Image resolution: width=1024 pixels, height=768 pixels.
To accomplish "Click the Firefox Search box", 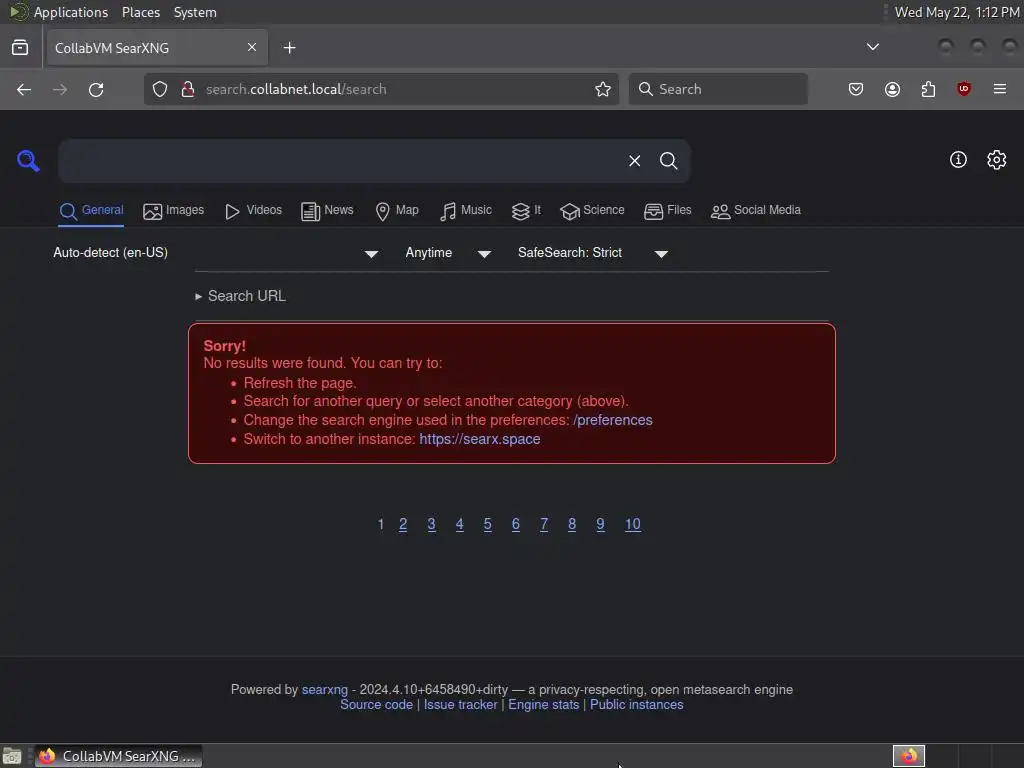I will pyautogui.click(x=718, y=89).
